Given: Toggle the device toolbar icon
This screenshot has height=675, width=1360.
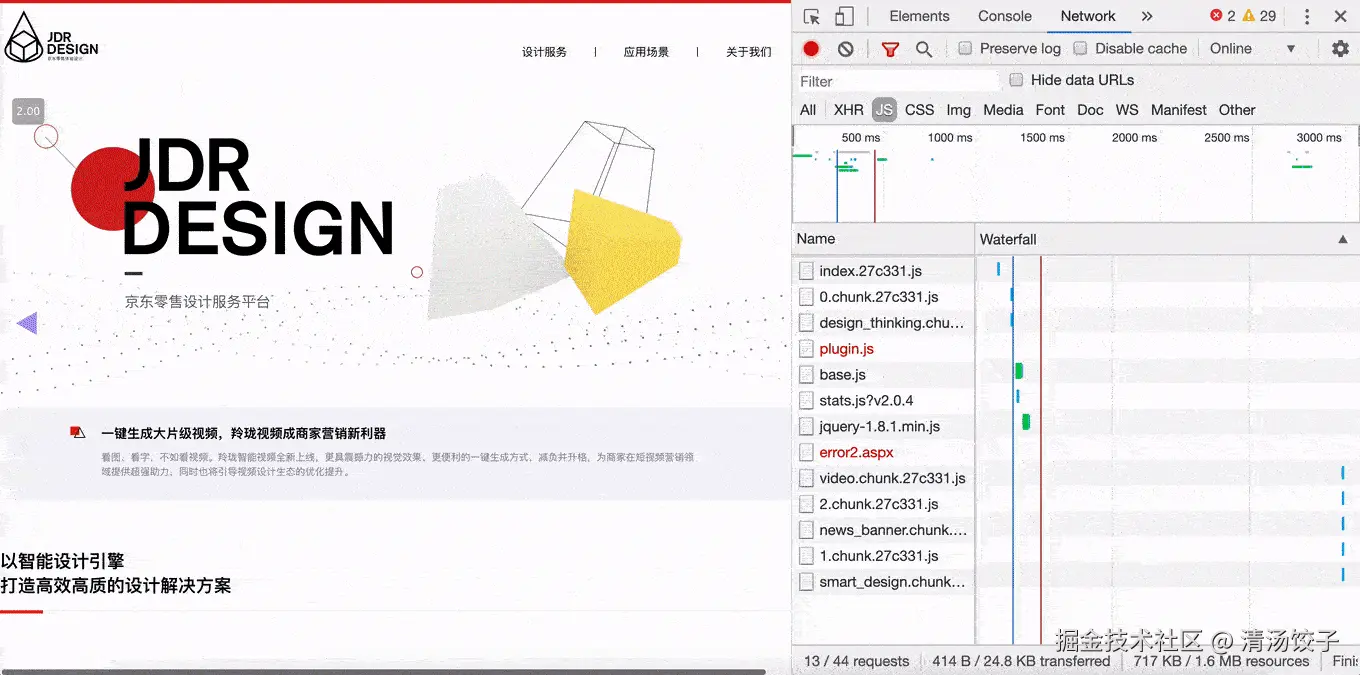Looking at the screenshot, I should point(844,16).
